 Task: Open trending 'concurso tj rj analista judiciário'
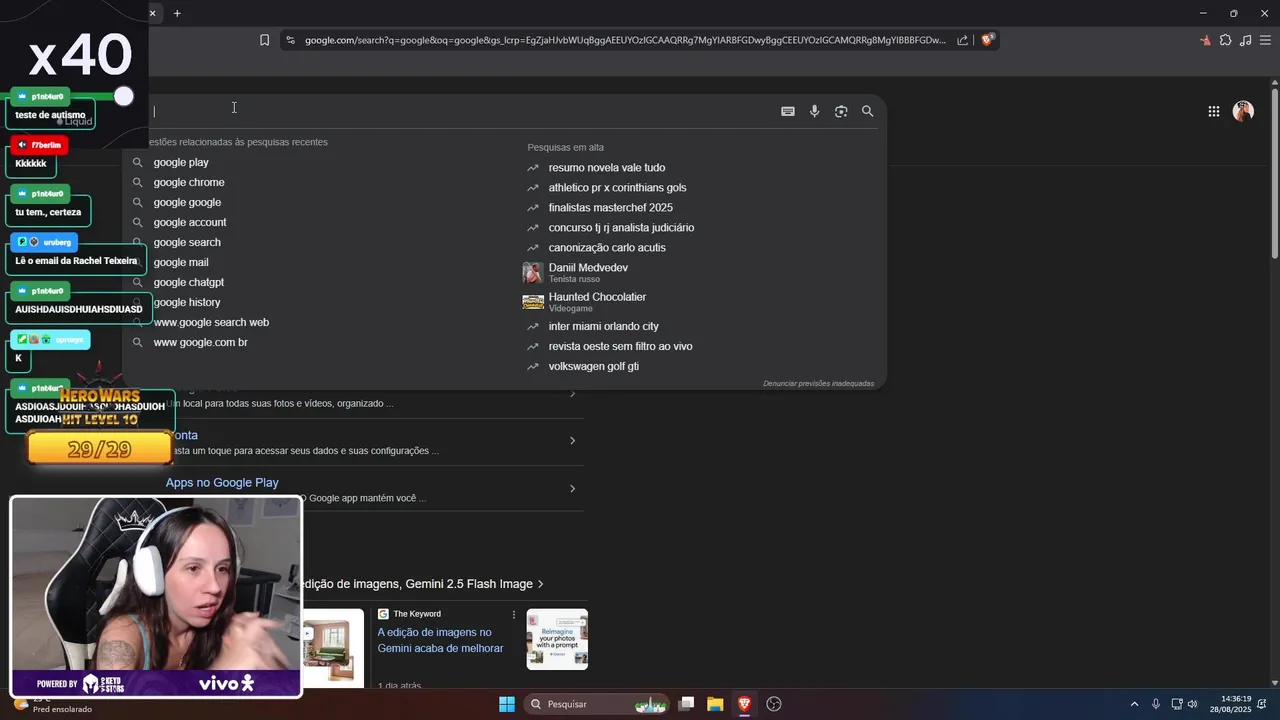(621, 227)
